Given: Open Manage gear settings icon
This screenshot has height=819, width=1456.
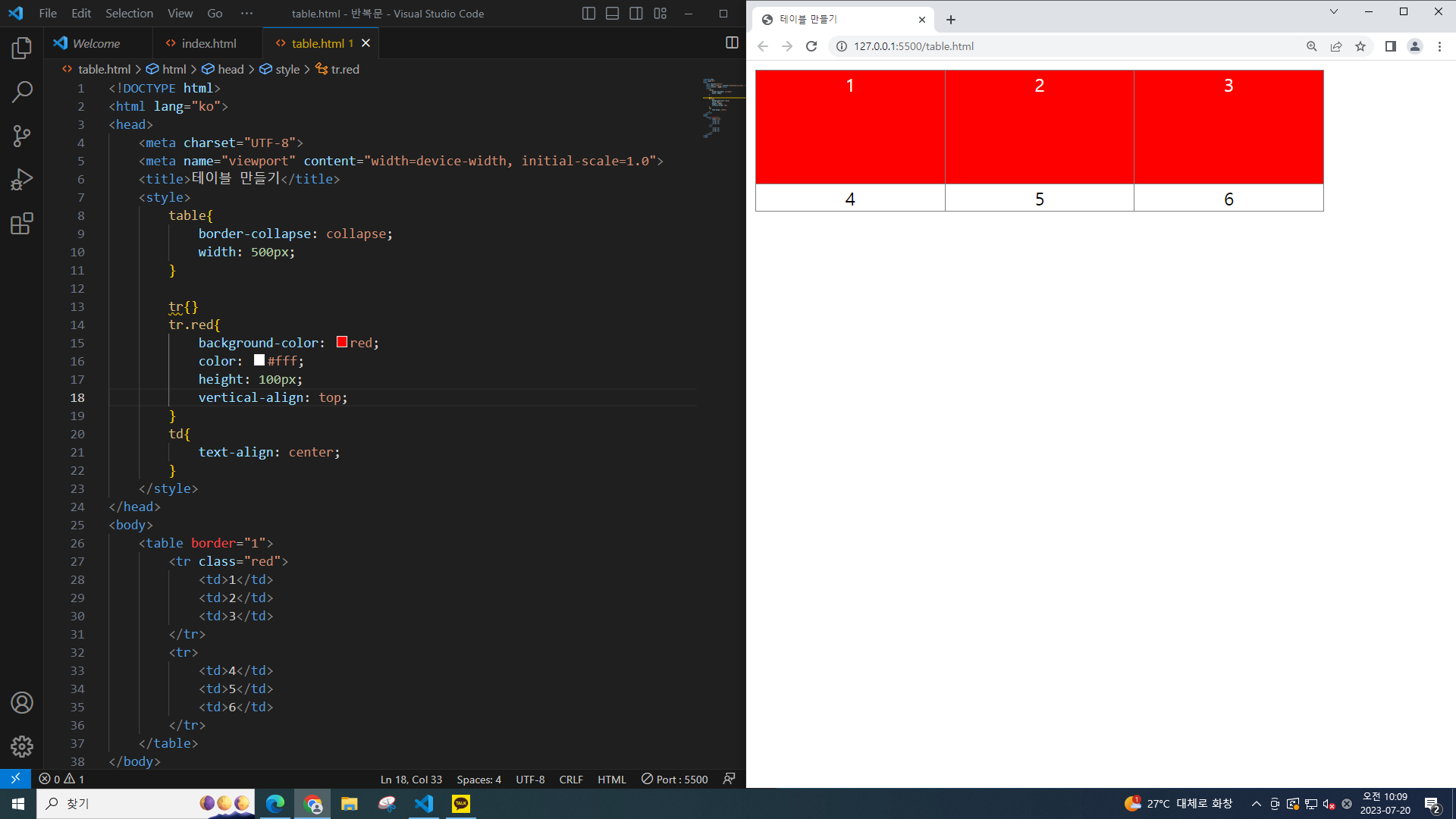Looking at the screenshot, I should click(21, 747).
